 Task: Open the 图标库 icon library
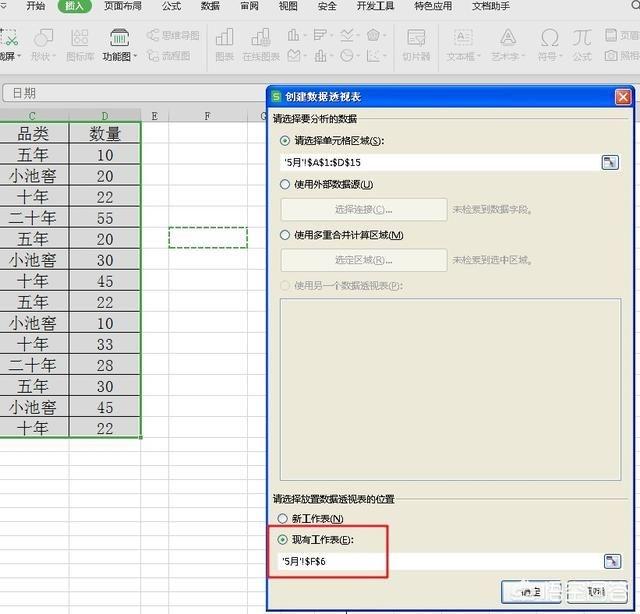tap(80, 38)
